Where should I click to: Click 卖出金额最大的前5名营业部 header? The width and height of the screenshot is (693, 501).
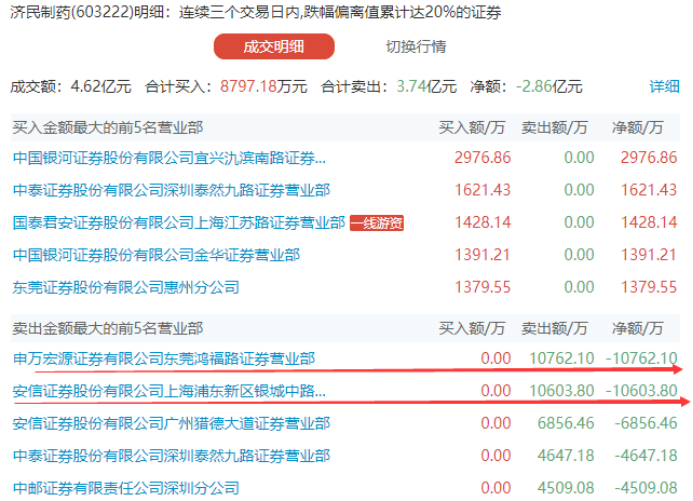(x=108, y=328)
